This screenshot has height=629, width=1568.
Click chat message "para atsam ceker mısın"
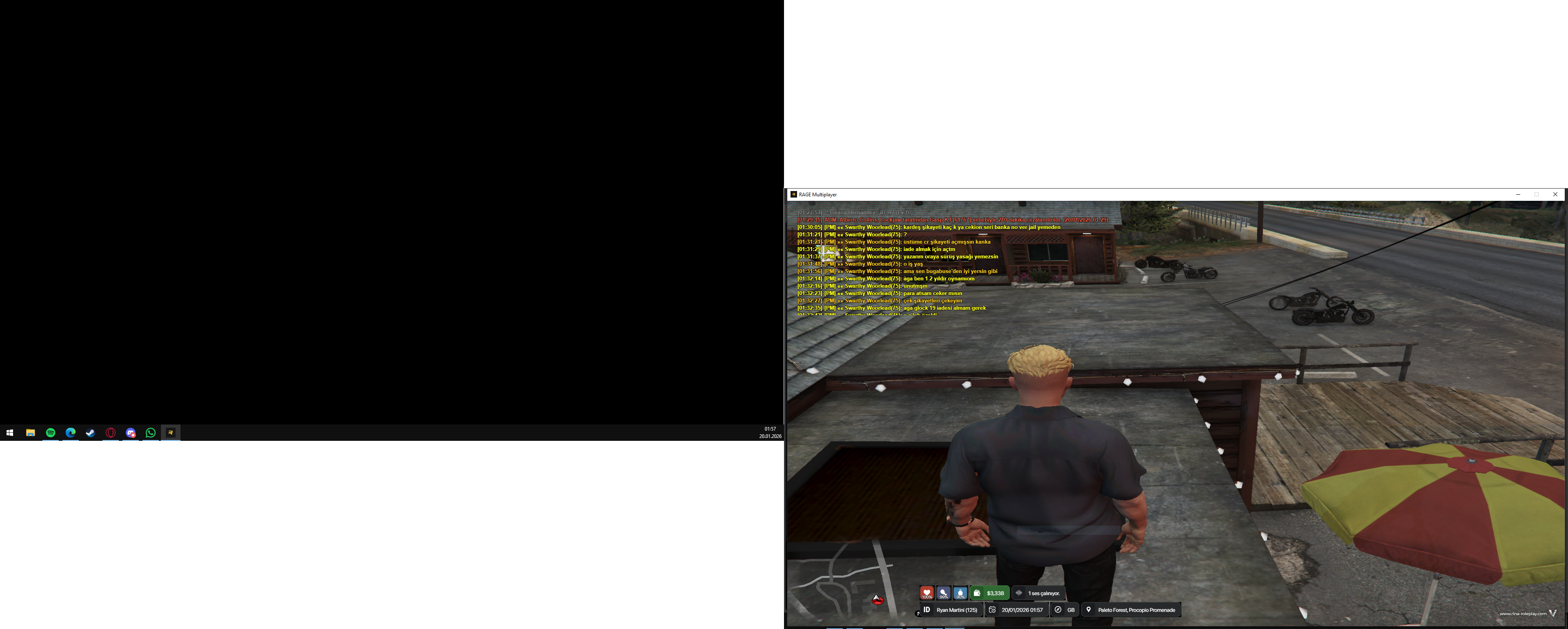880,293
